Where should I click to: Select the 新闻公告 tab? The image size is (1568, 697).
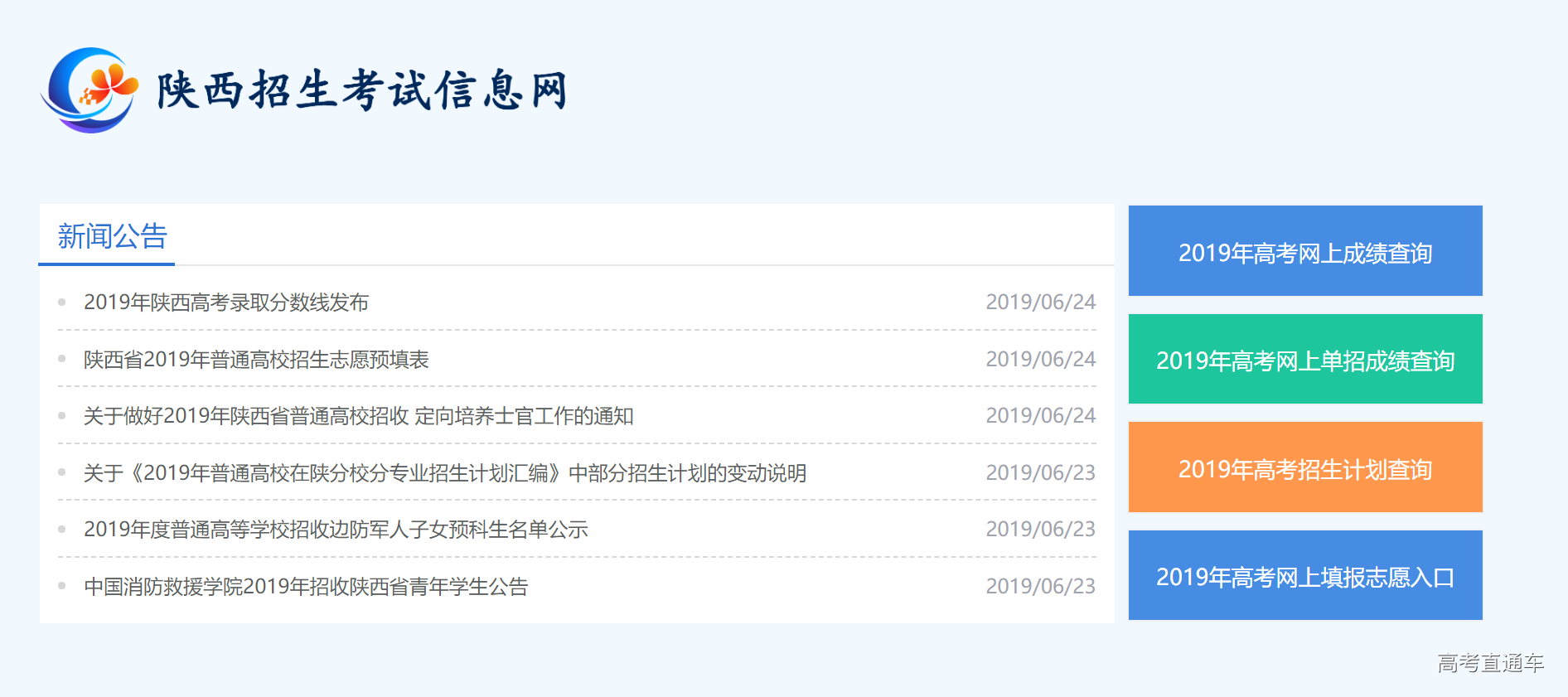112,237
